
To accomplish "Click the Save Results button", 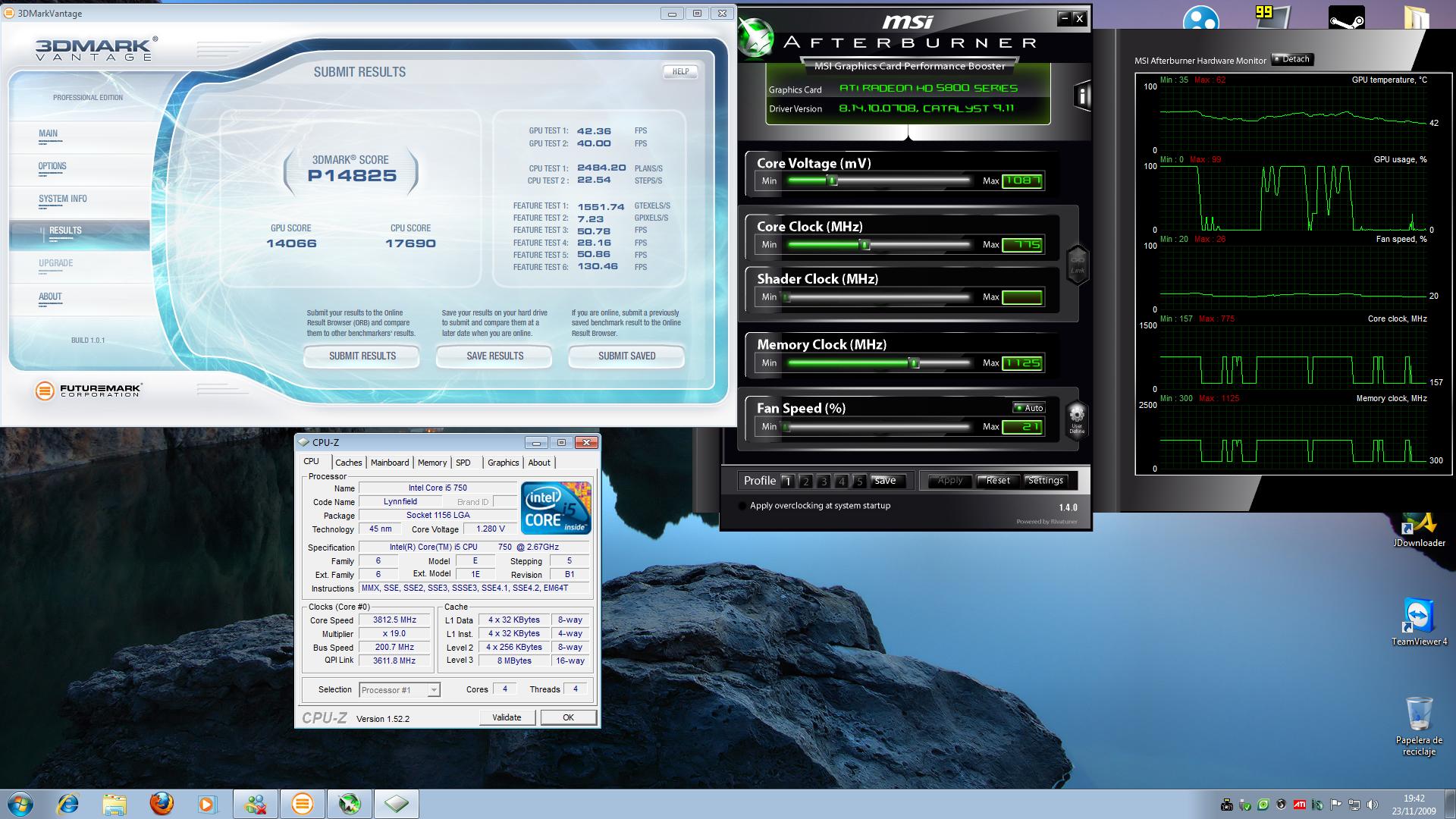I will 494,356.
